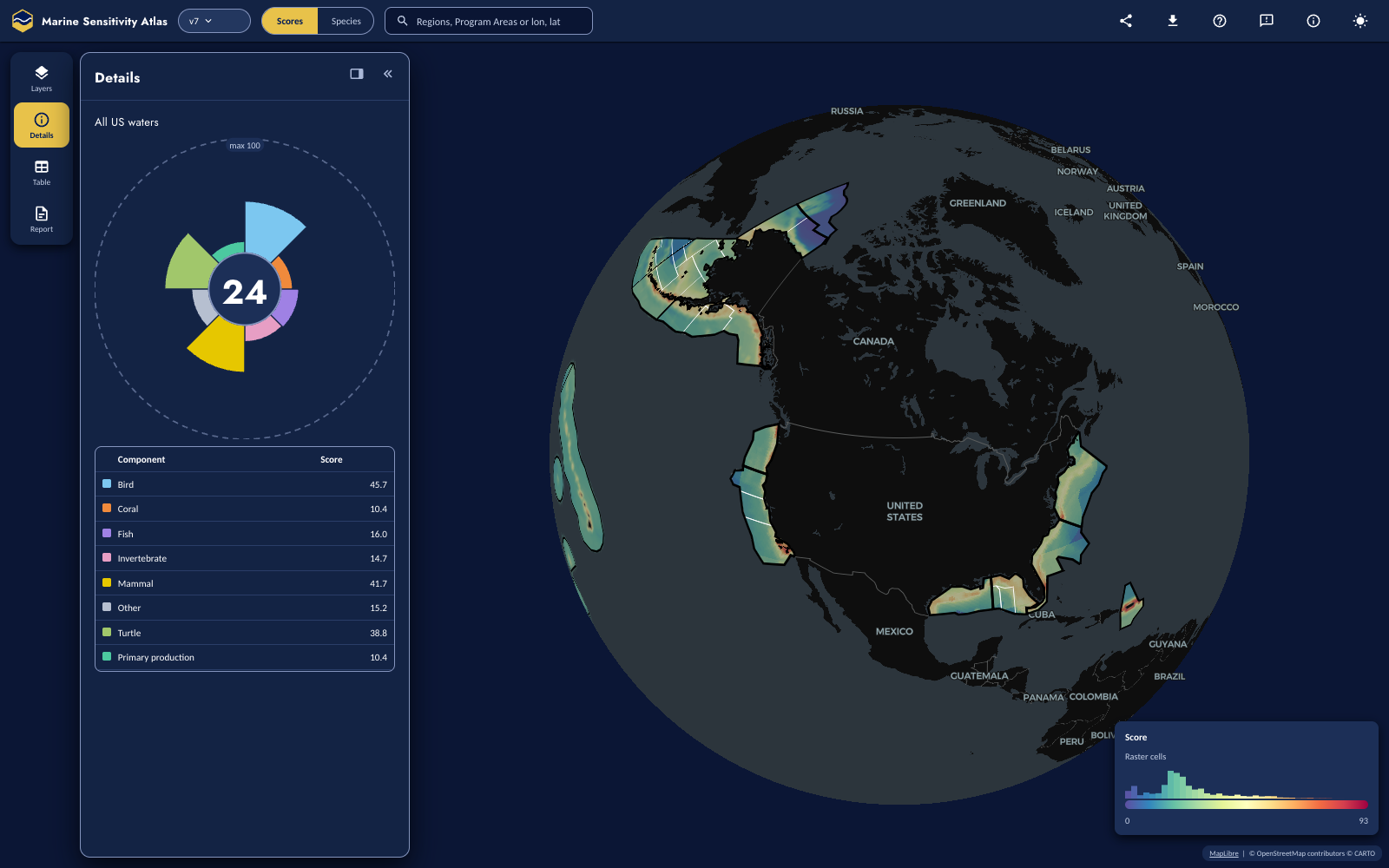The image size is (1389, 868).
Task: Open the MapLibre attribution link
Action: 1224,853
